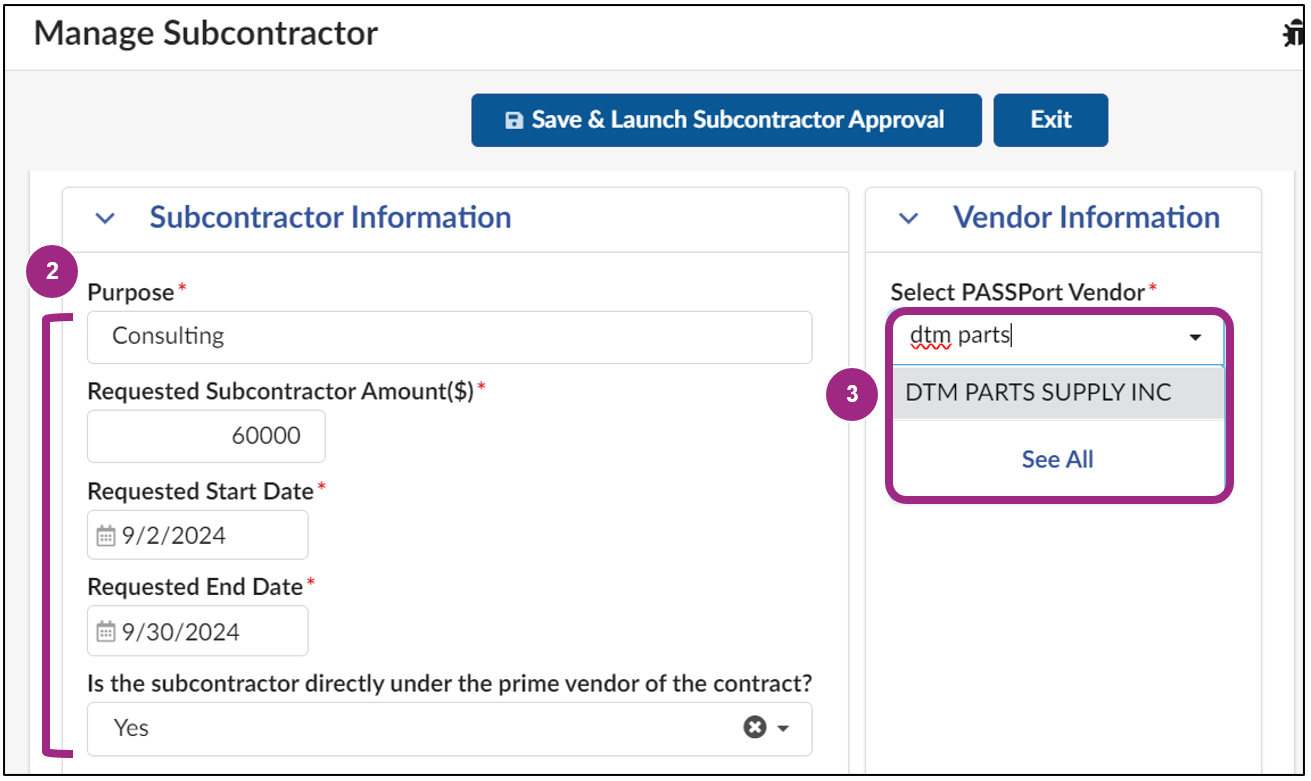Viewport: 1311px width, 781px height.
Task: Open the calendar icon for Requested End Date
Action: tap(103, 631)
